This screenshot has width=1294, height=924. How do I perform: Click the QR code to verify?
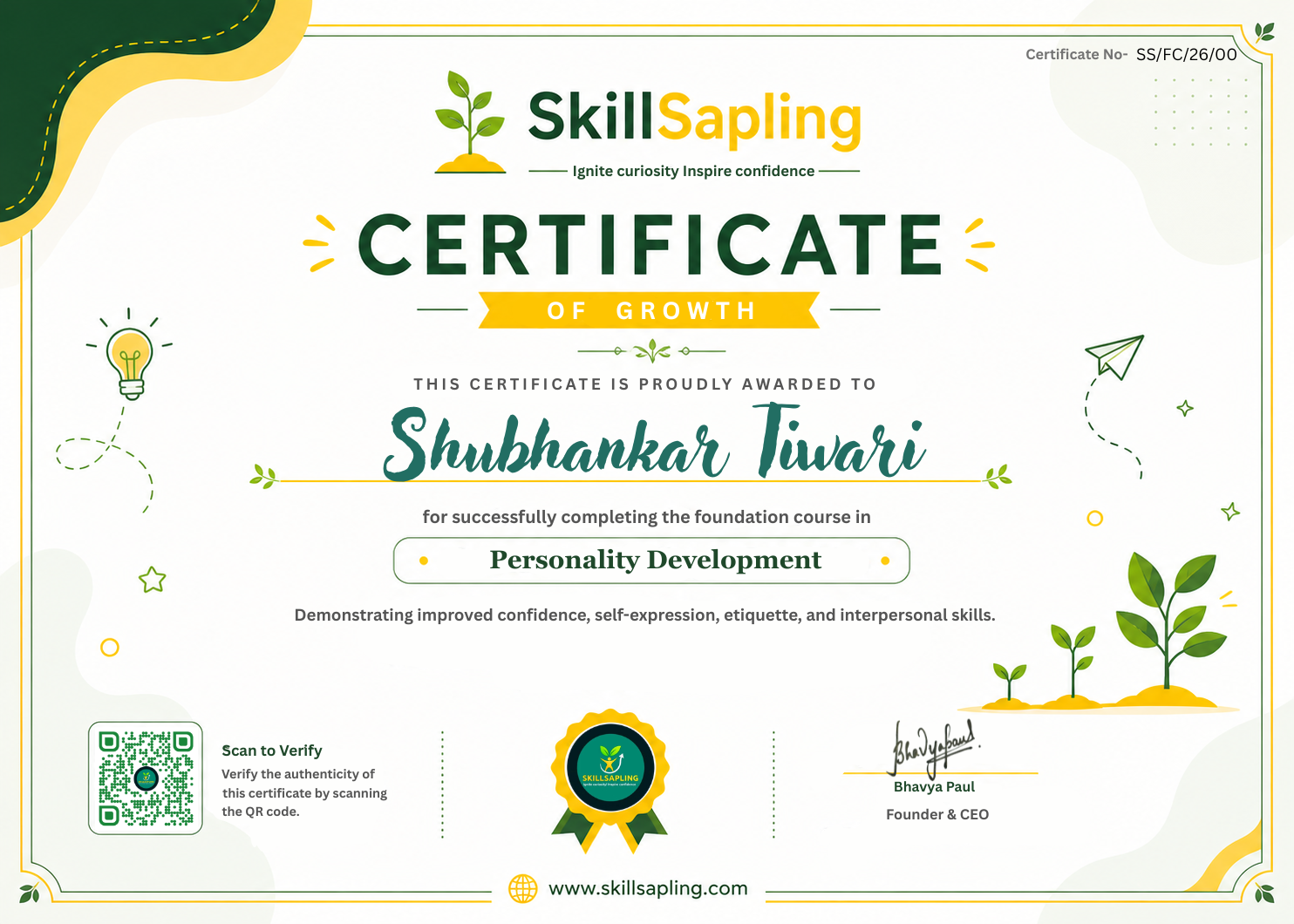coord(146,778)
